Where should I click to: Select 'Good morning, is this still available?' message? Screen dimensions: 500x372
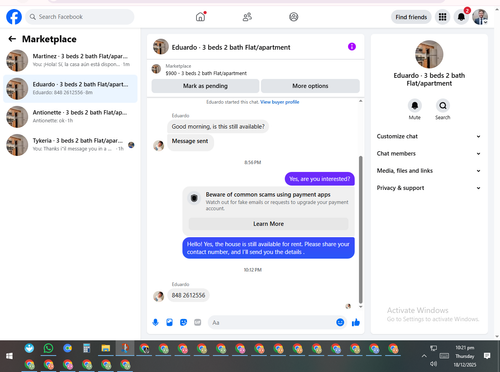[218, 127]
